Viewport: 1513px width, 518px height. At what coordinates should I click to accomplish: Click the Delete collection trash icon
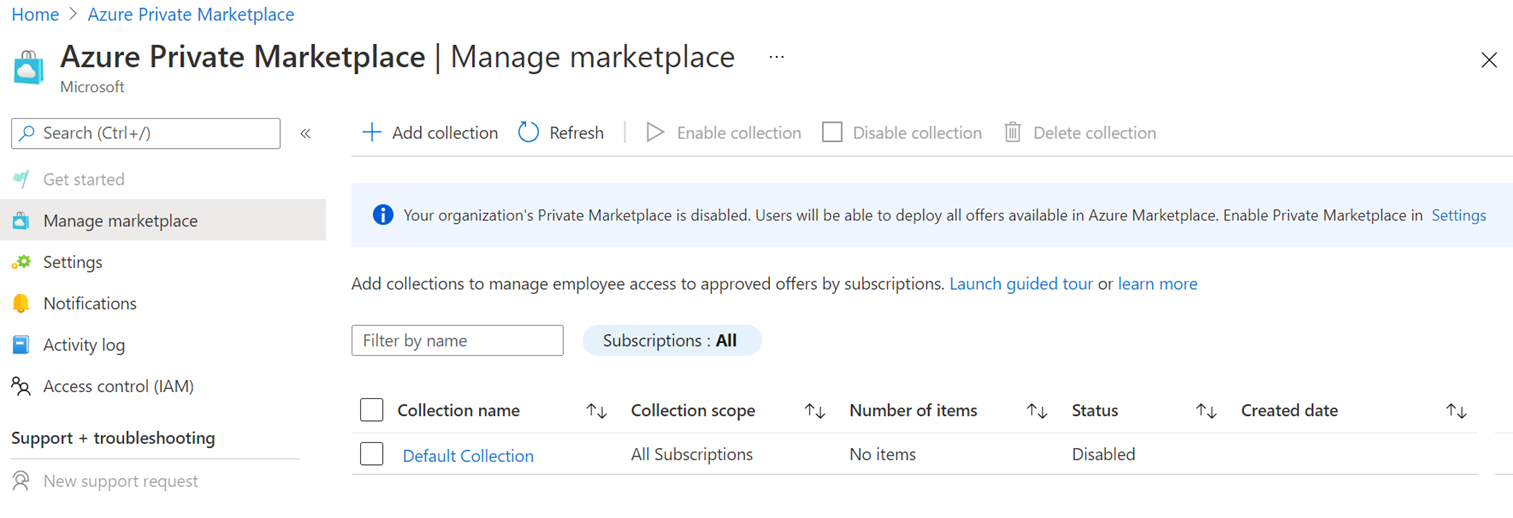[1013, 132]
